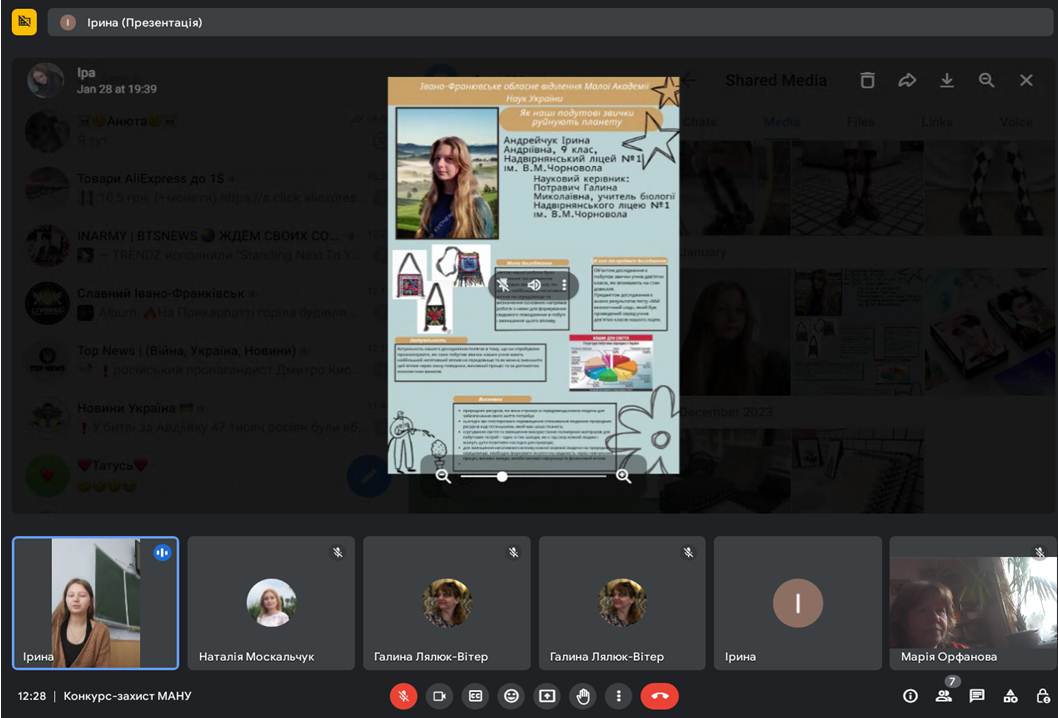Toggle the camera on or off
The height and width of the screenshot is (718, 1058).
[x=439, y=696]
